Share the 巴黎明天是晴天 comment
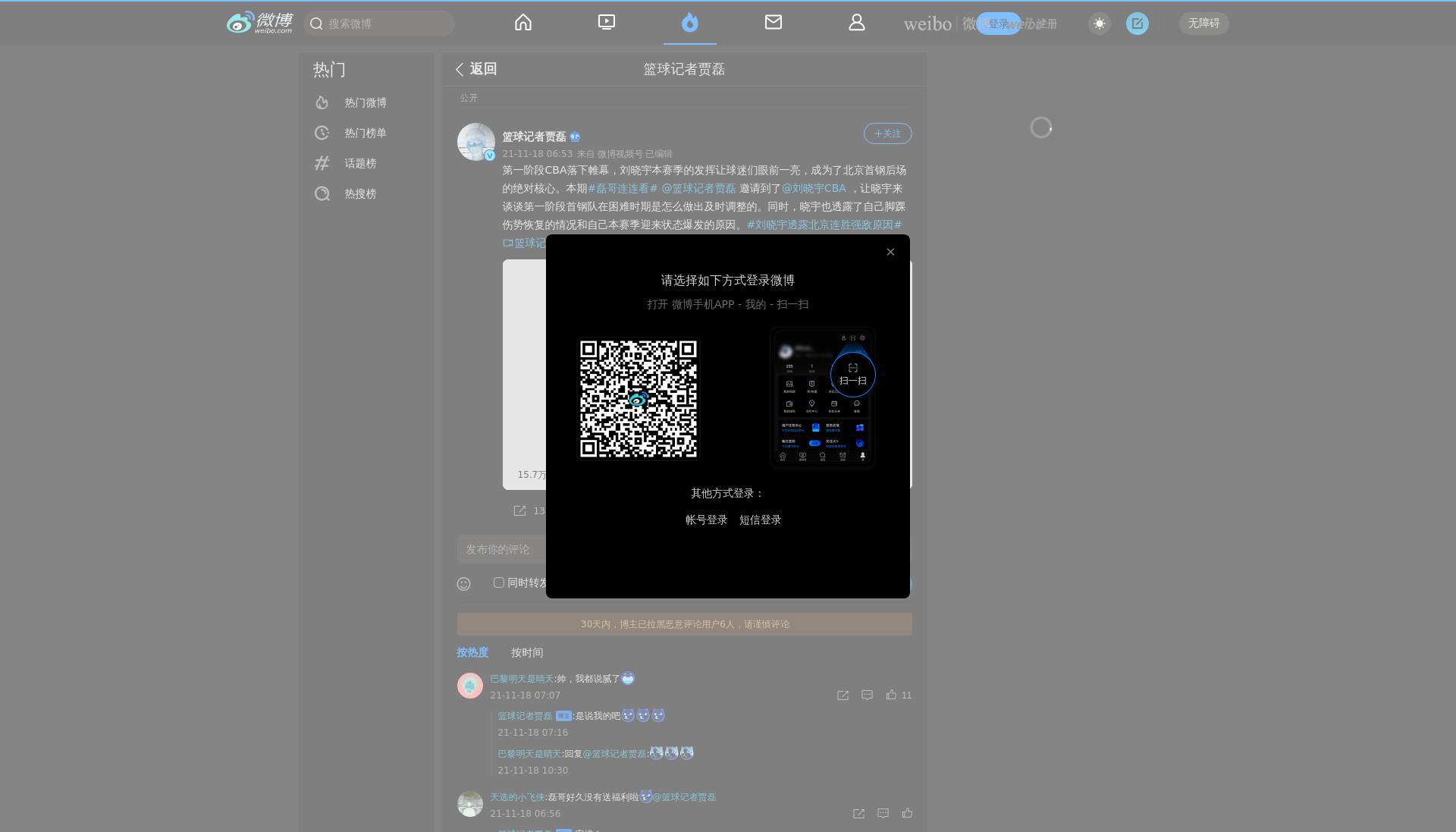The image size is (1456, 832). point(843,695)
